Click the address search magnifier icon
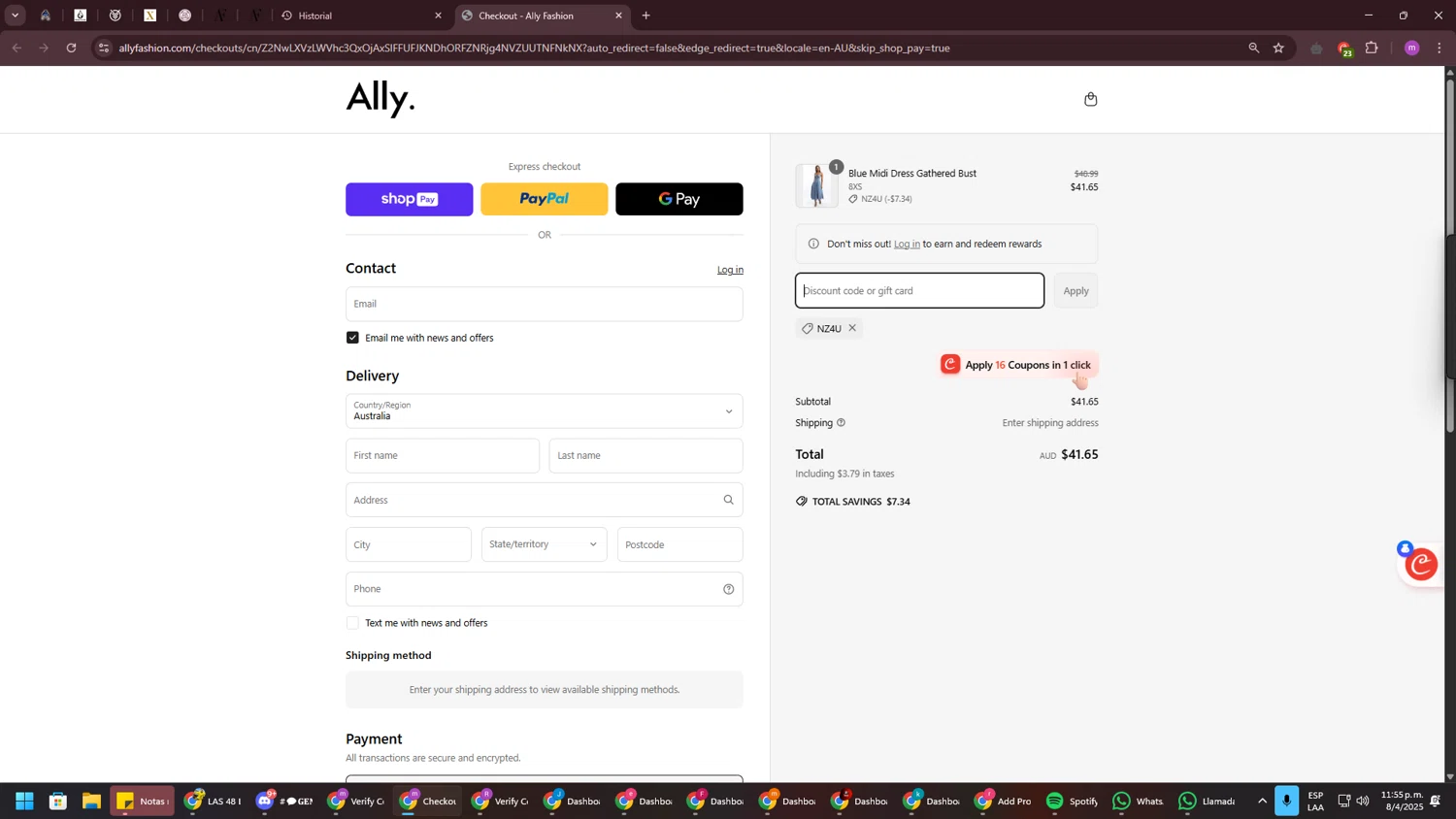 (x=728, y=500)
